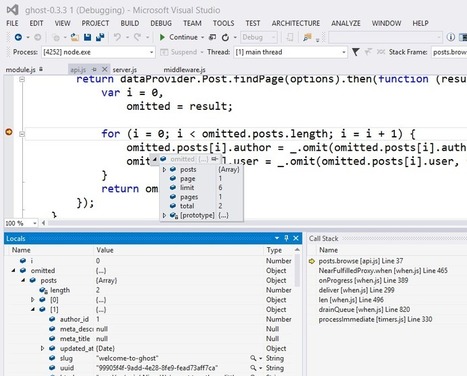Collapse the [1] item in Locals
Screen dimensions: 467x376
33,309
